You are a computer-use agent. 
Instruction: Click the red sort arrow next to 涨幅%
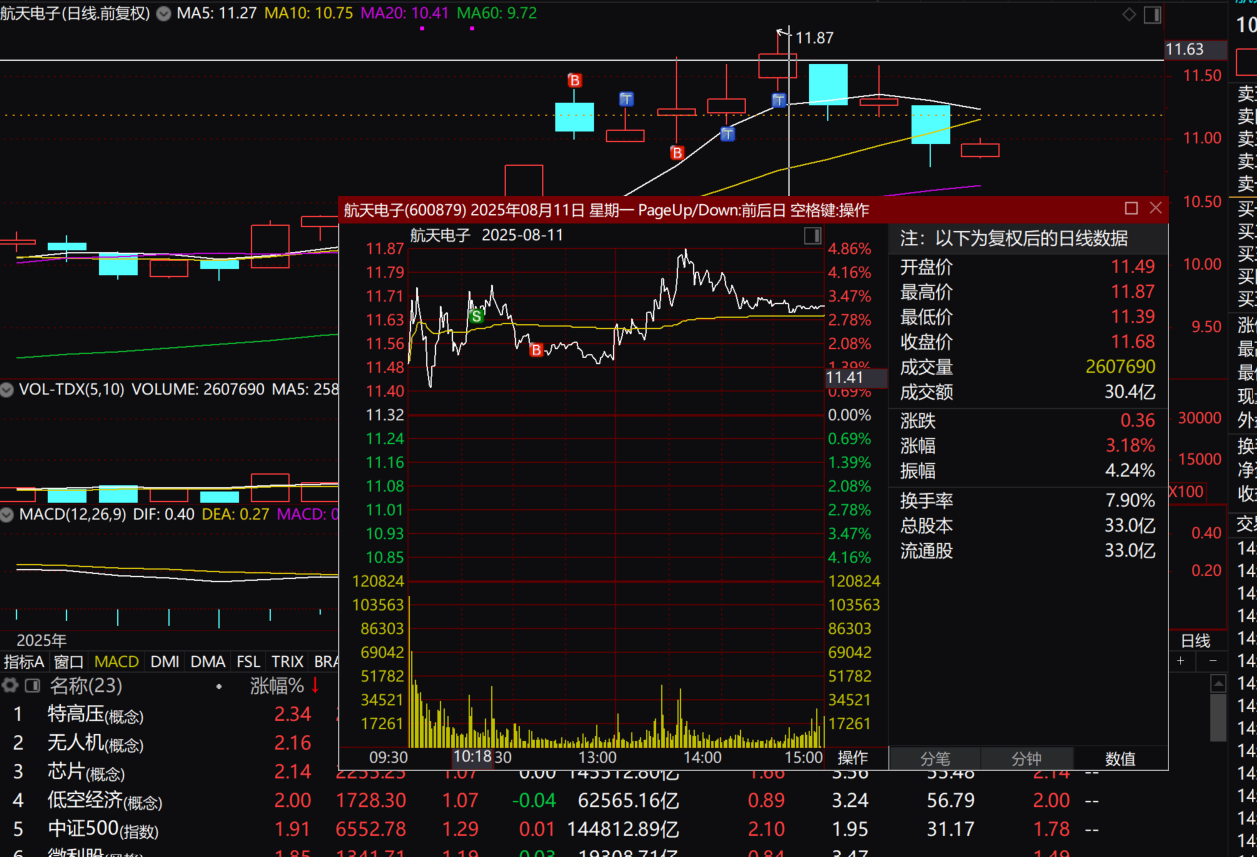coord(316,686)
